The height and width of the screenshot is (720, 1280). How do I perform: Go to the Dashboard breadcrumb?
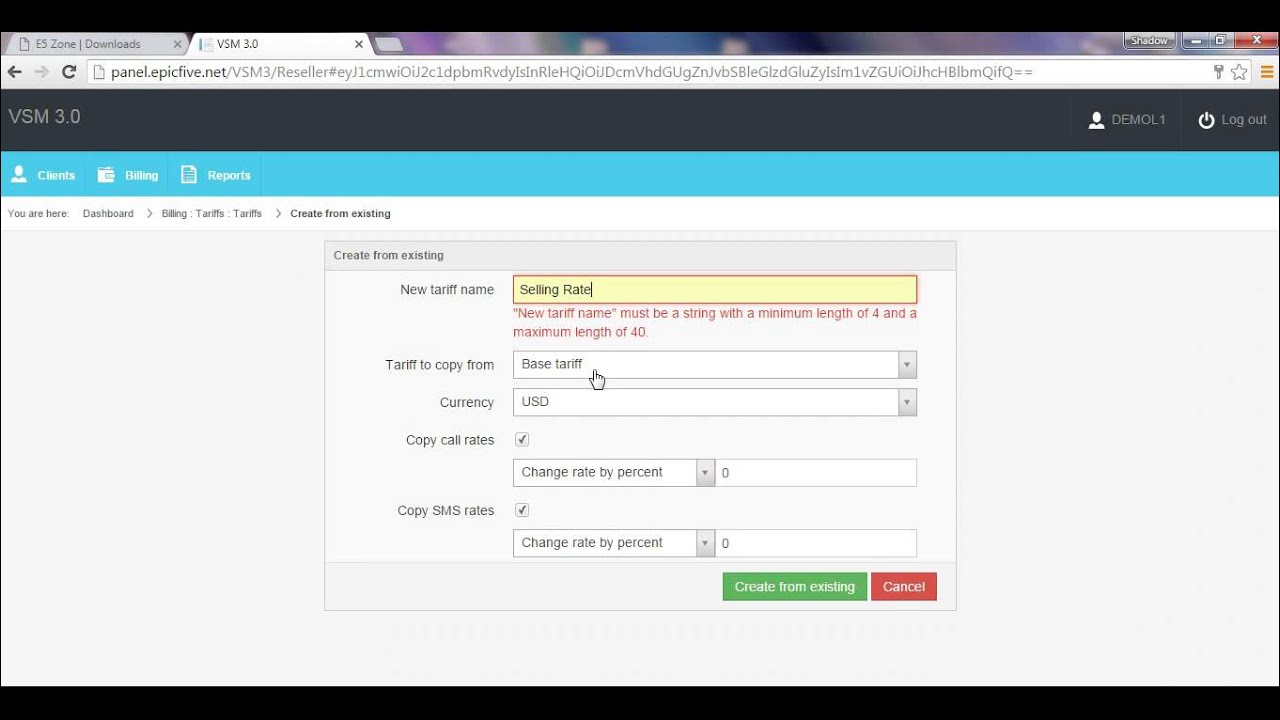point(108,214)
